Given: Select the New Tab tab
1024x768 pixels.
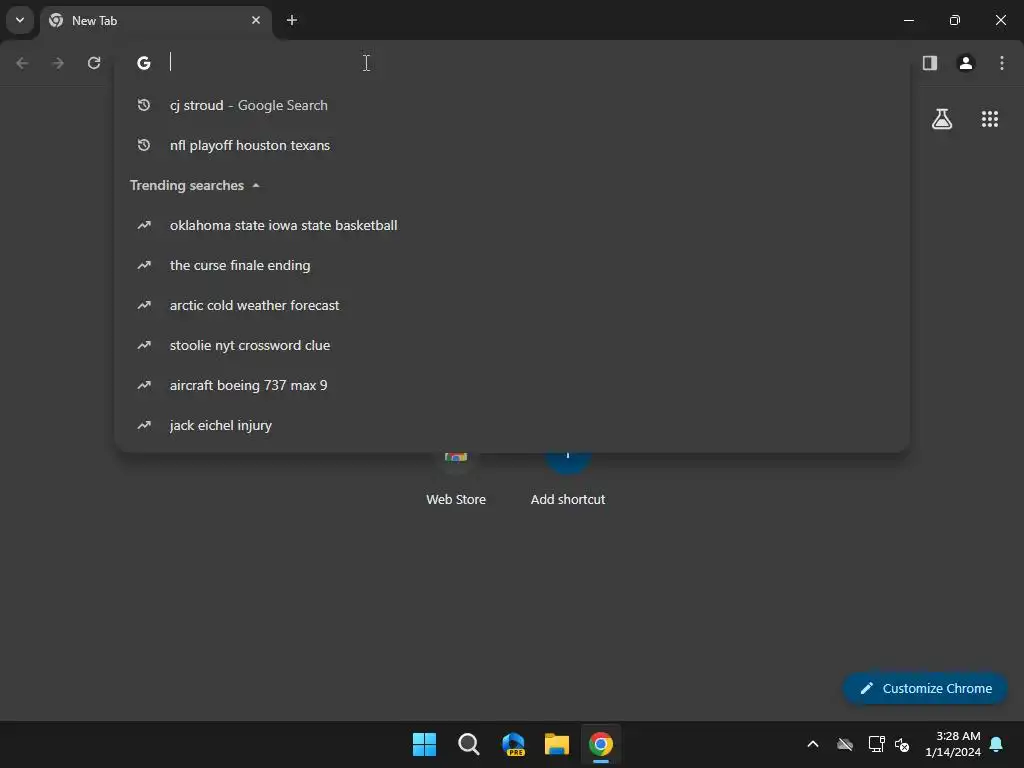Looking at the screenshot, I should [157, 21].
